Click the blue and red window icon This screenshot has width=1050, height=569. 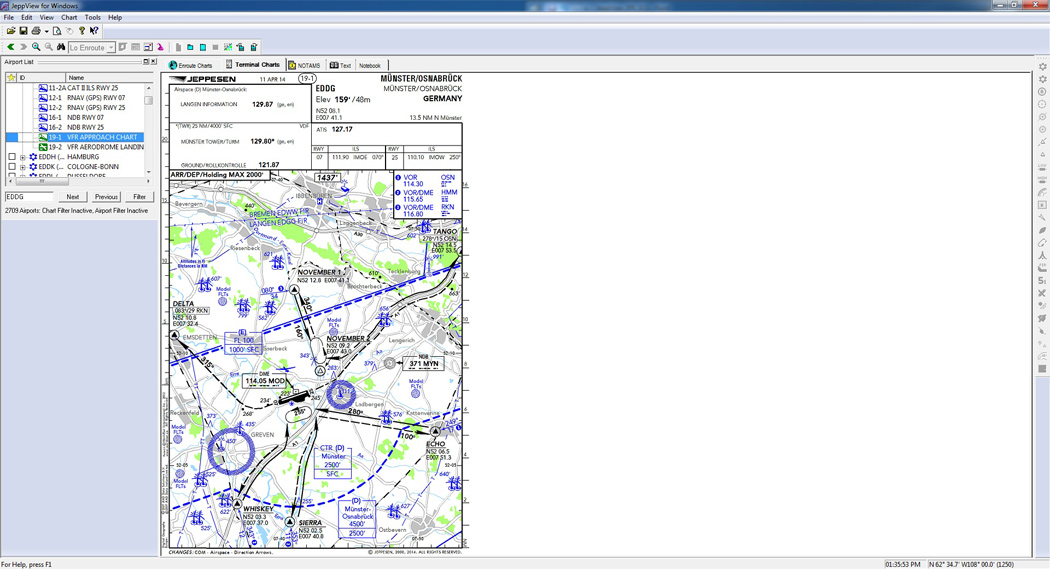(148, 47)
